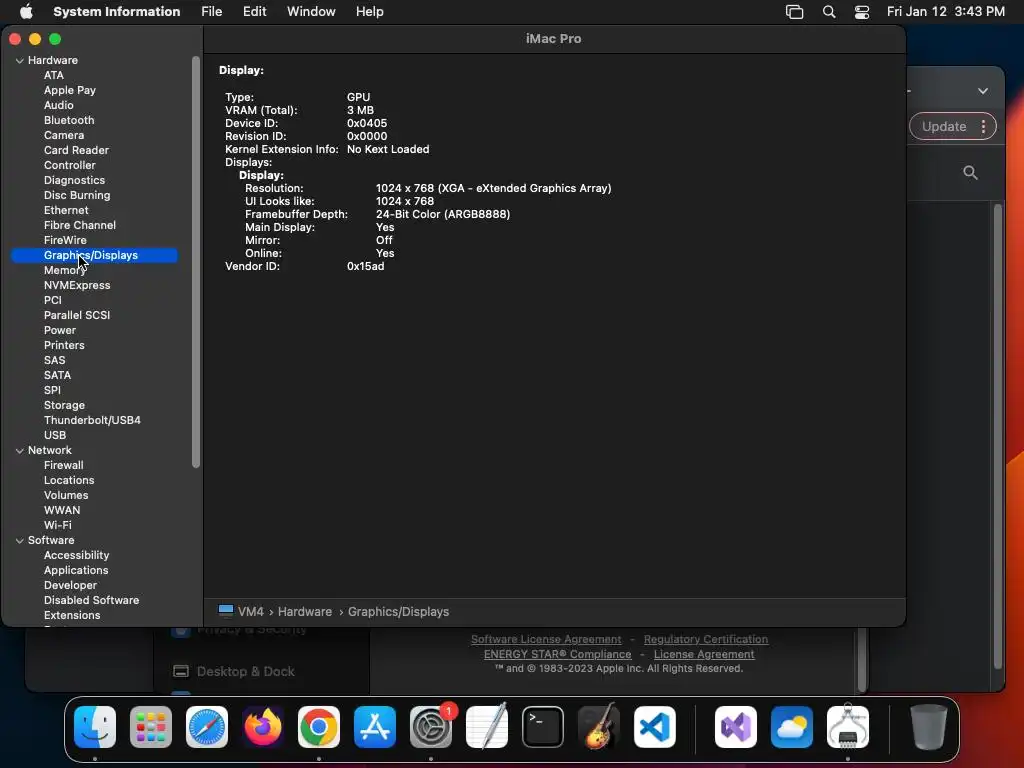Open the Weather app in dock
The height and width of the screenshot is (768, 1024).
[x=792, y=727]
